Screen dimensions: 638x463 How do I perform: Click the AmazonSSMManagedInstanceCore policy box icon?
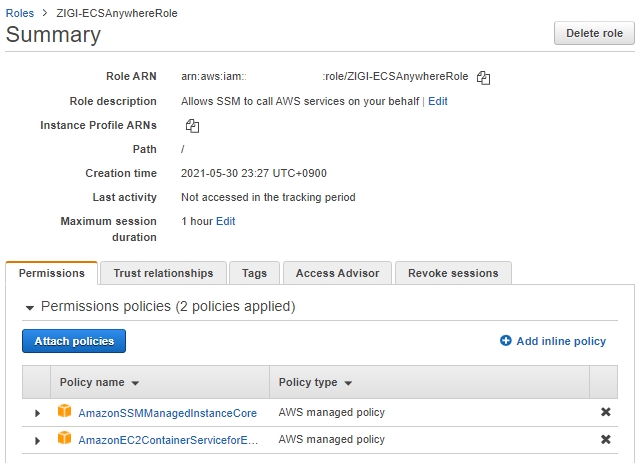point(64,411)
